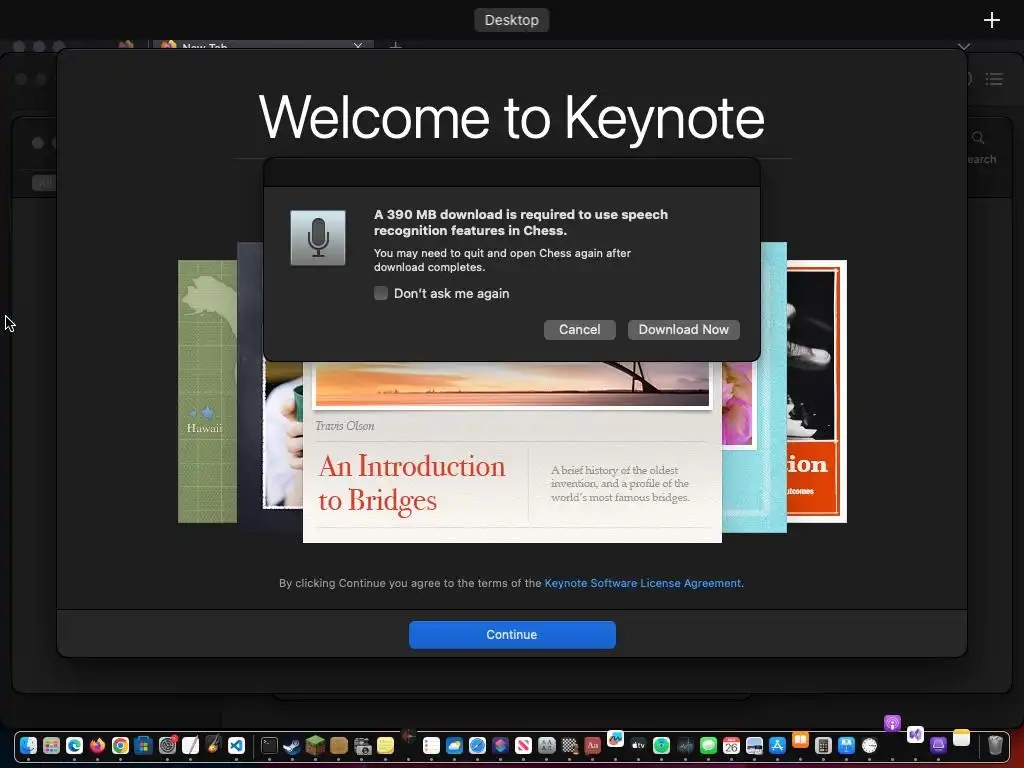Open Keynote Software License Agreement link

[x=643, y=583]
